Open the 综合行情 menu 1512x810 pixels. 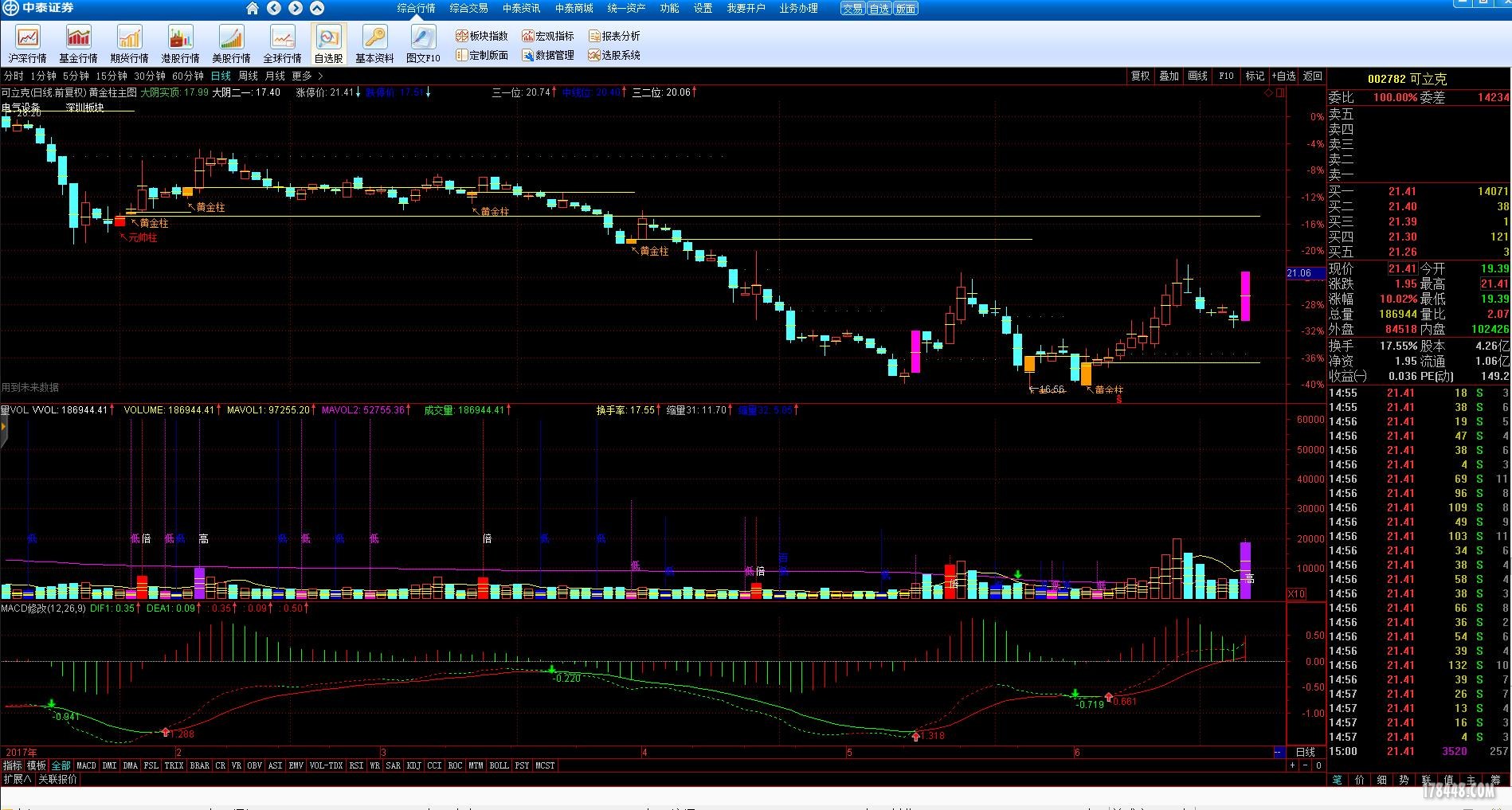[416, 8]
